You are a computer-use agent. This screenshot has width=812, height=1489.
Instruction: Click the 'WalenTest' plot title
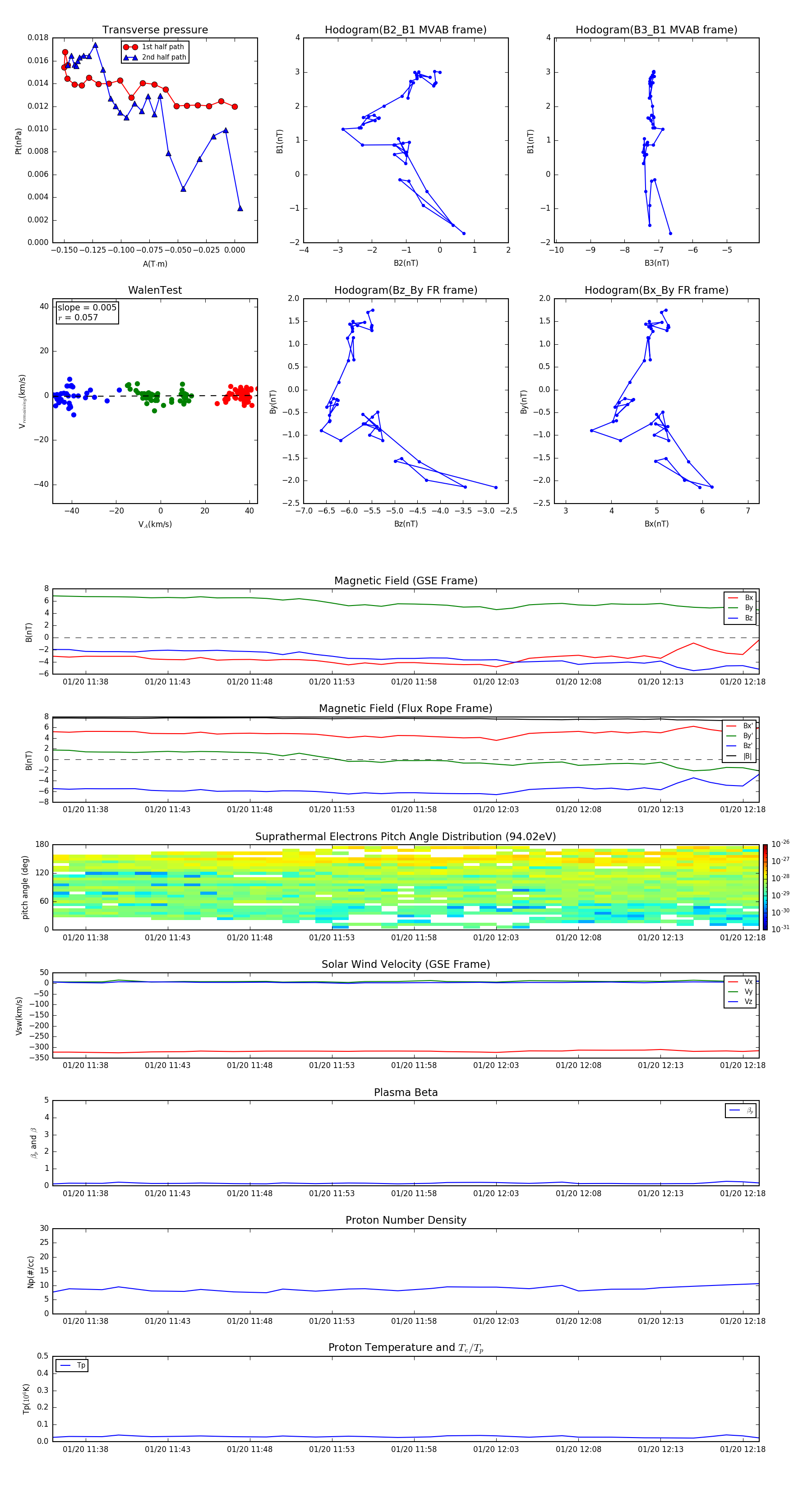tap(155, 290)
